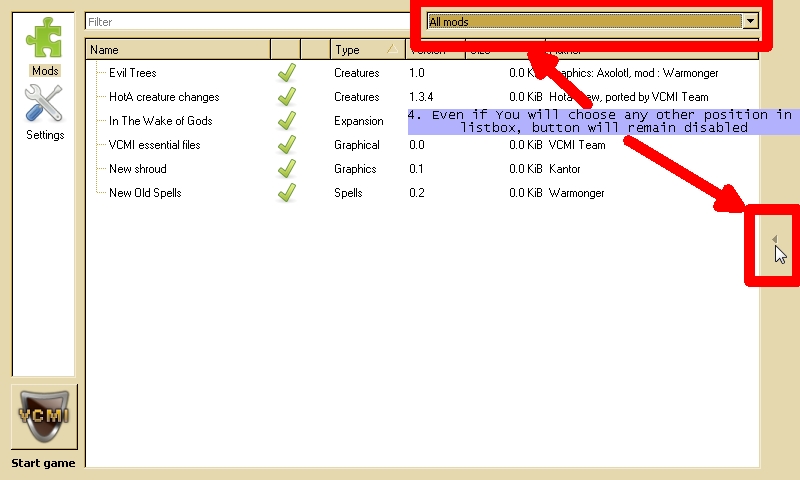Select the HotA creature changes mod name
The height and width of the screenshot is (480, 800).
pyautogui.click(x=164, y=97)
